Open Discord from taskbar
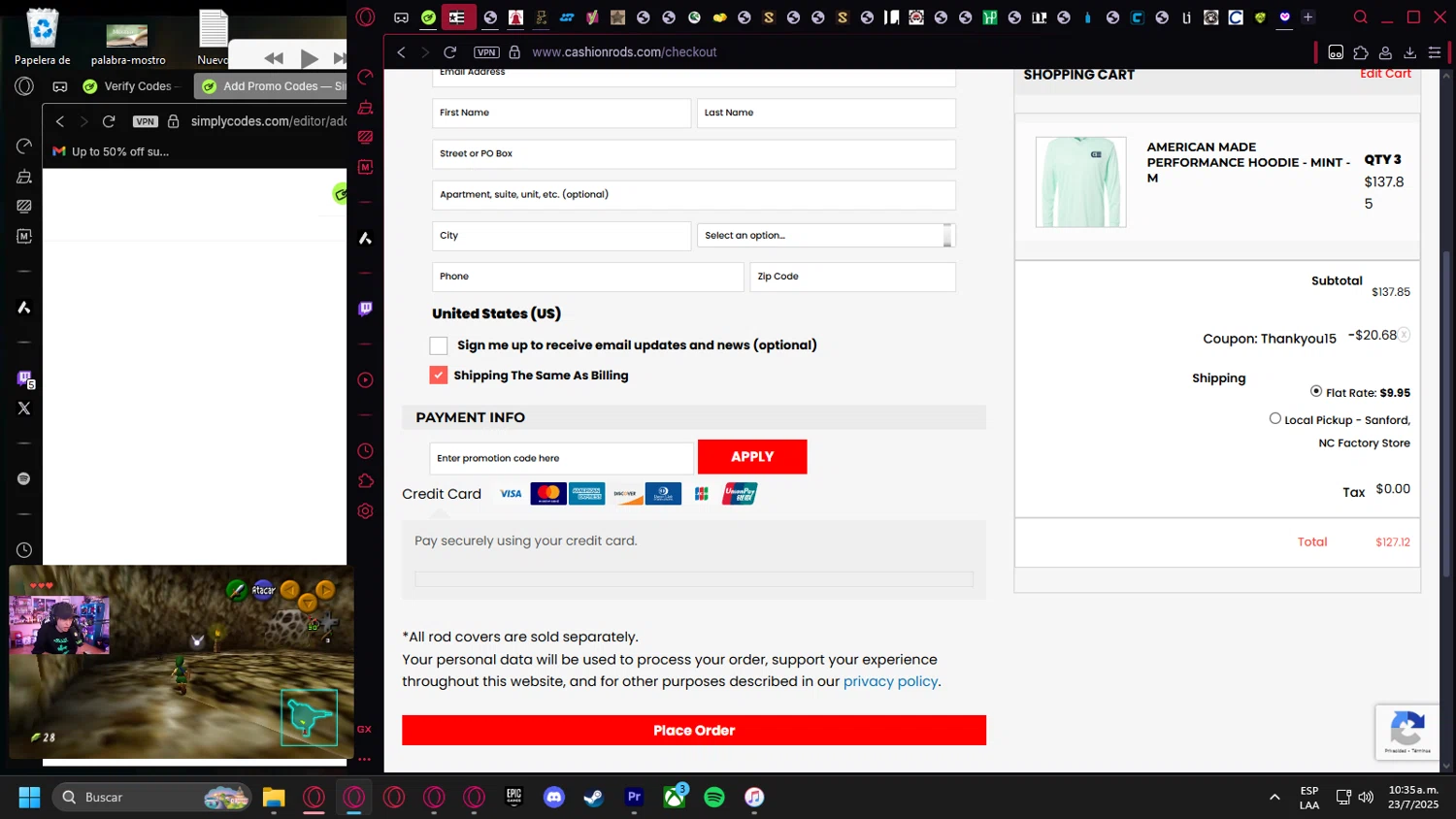The height and width of the screenshot is (819, 1456). 554,798
